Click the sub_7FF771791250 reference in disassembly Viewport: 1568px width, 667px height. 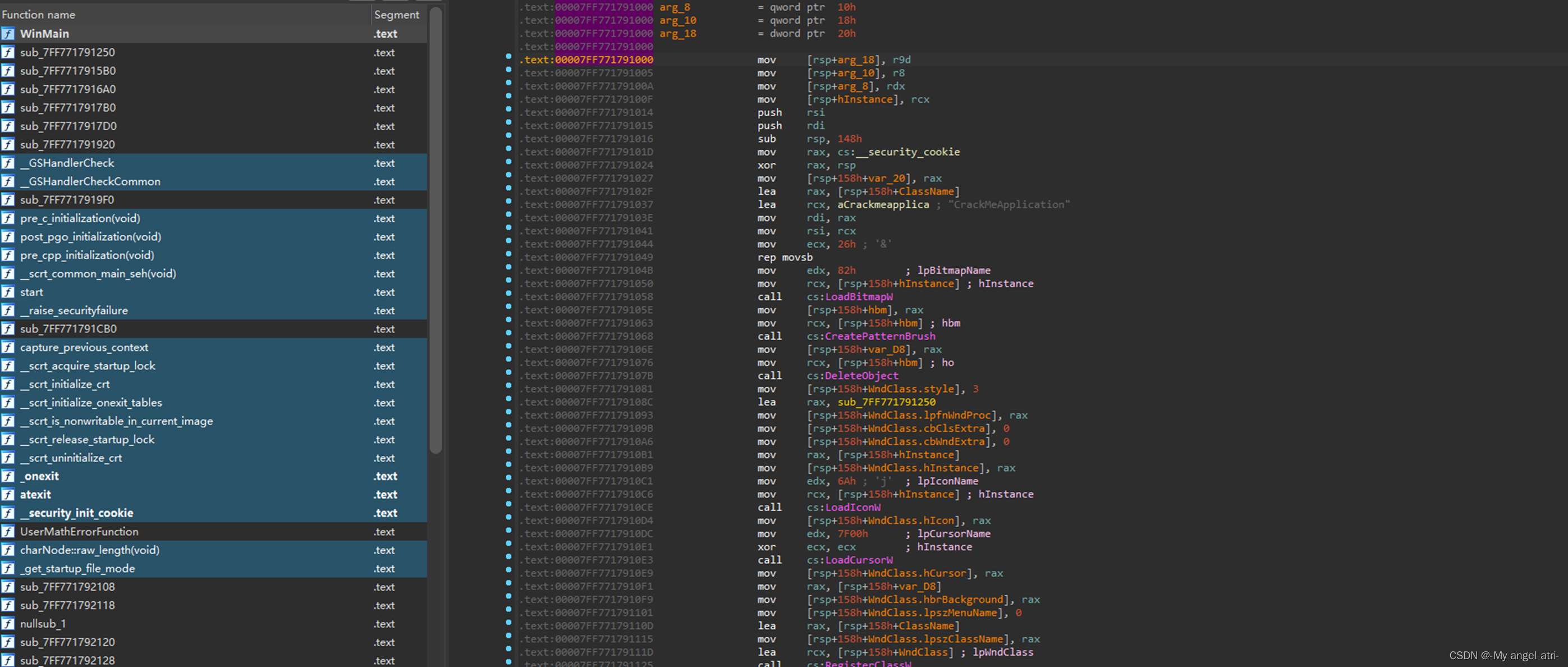point(886,402)
